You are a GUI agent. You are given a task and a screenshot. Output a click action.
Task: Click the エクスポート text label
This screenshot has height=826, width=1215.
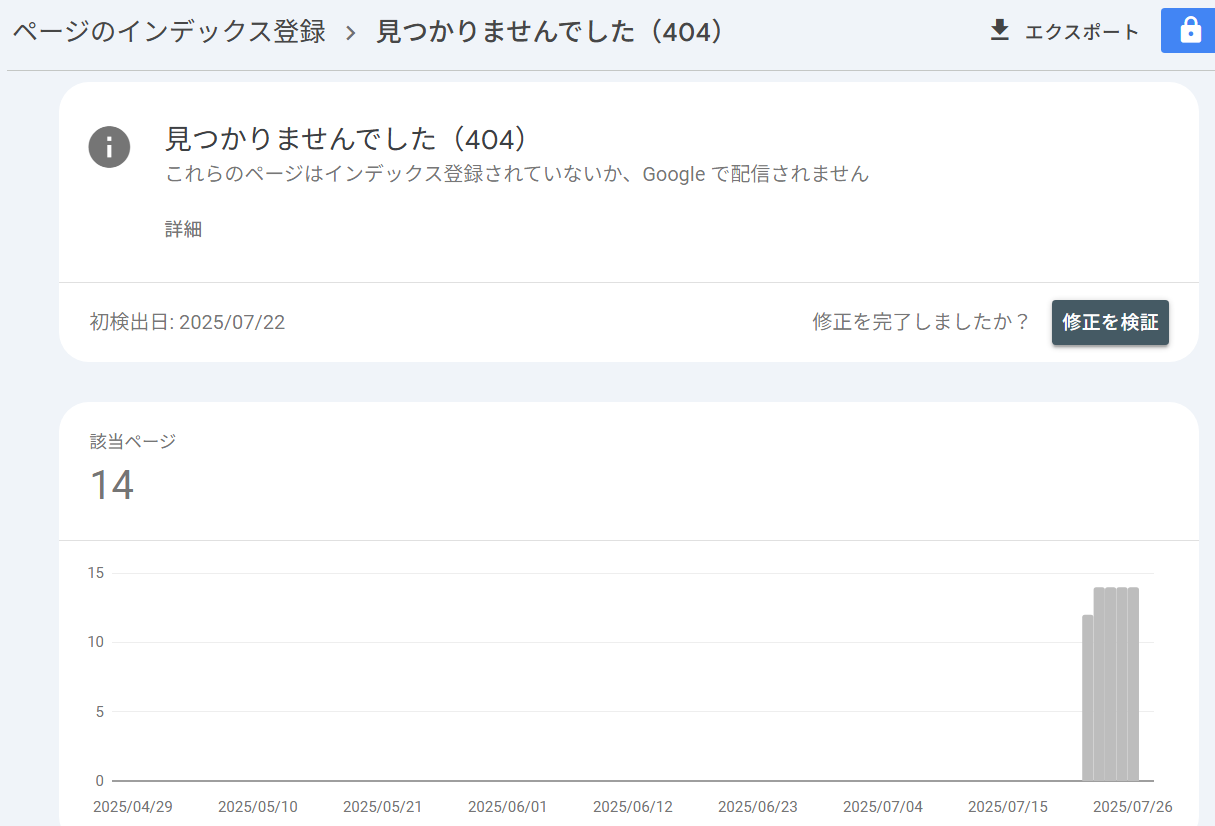click(1081, 32)
